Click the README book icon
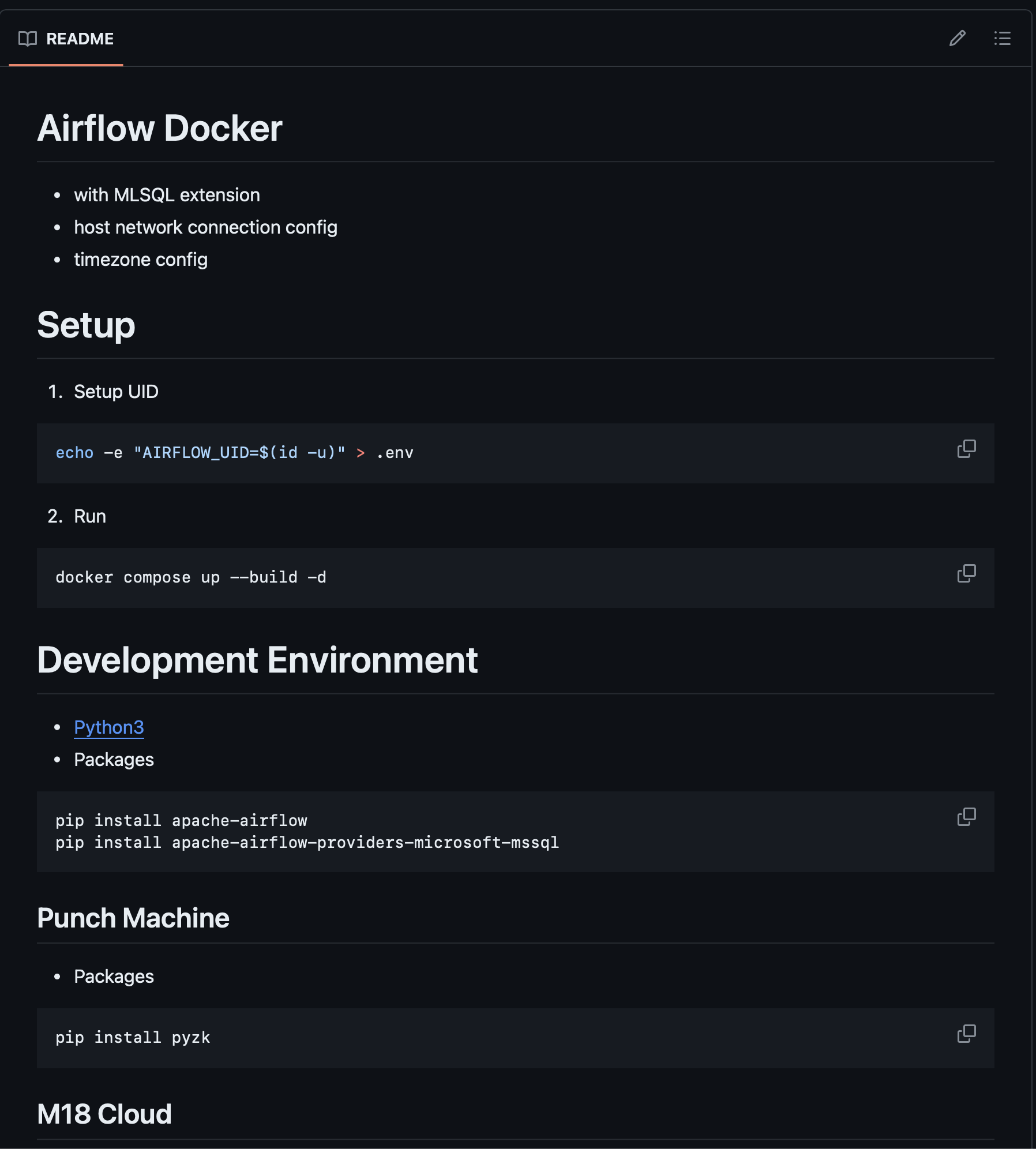The height and width of the screenshot is (1149, 1036). point(28,39)
